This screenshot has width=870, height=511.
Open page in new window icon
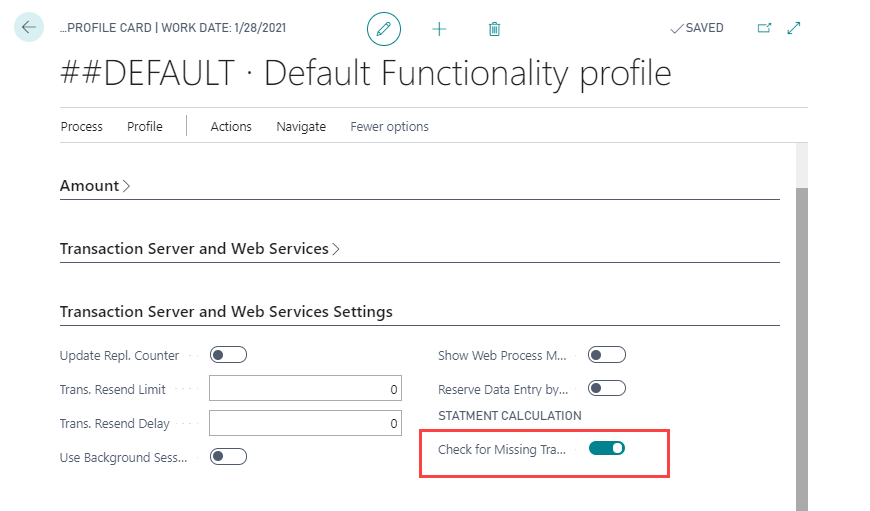(x=764, y=28)
